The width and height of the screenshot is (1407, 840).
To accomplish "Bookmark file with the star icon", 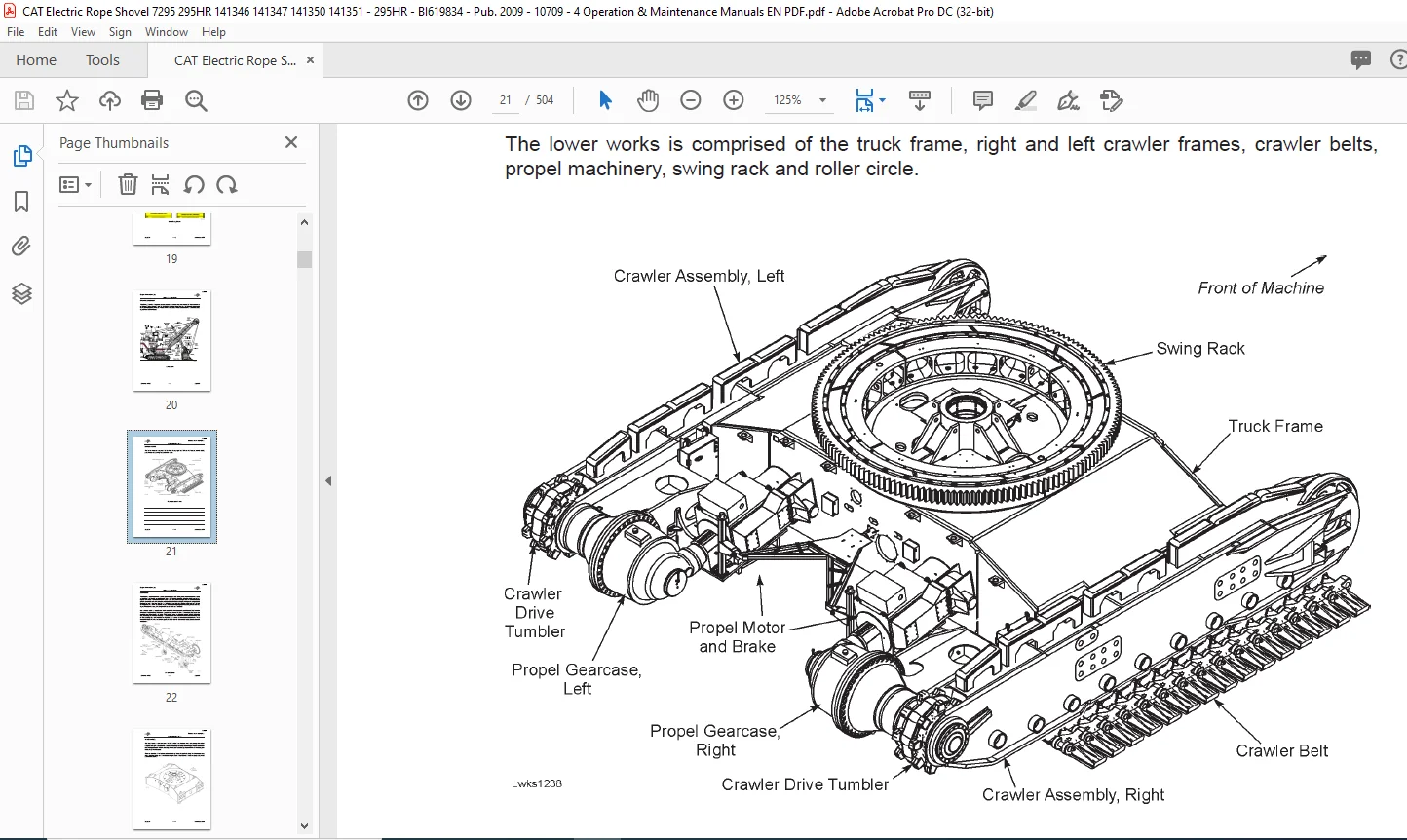I will 67,100.
